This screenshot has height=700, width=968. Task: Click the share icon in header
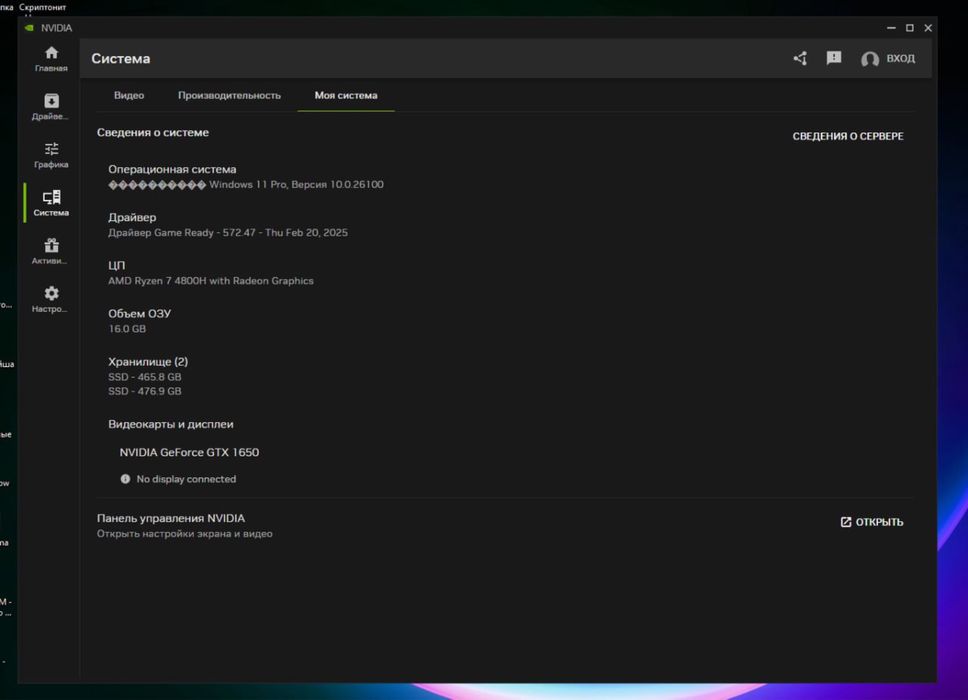(800, 59)
